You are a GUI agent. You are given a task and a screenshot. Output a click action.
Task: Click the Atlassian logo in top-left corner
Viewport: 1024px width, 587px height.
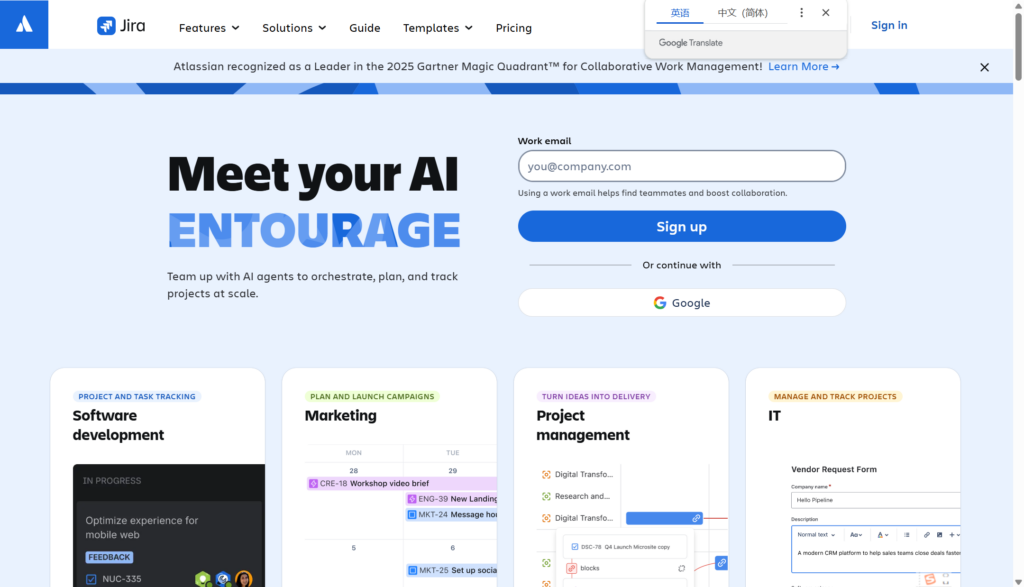click(24, 24)
